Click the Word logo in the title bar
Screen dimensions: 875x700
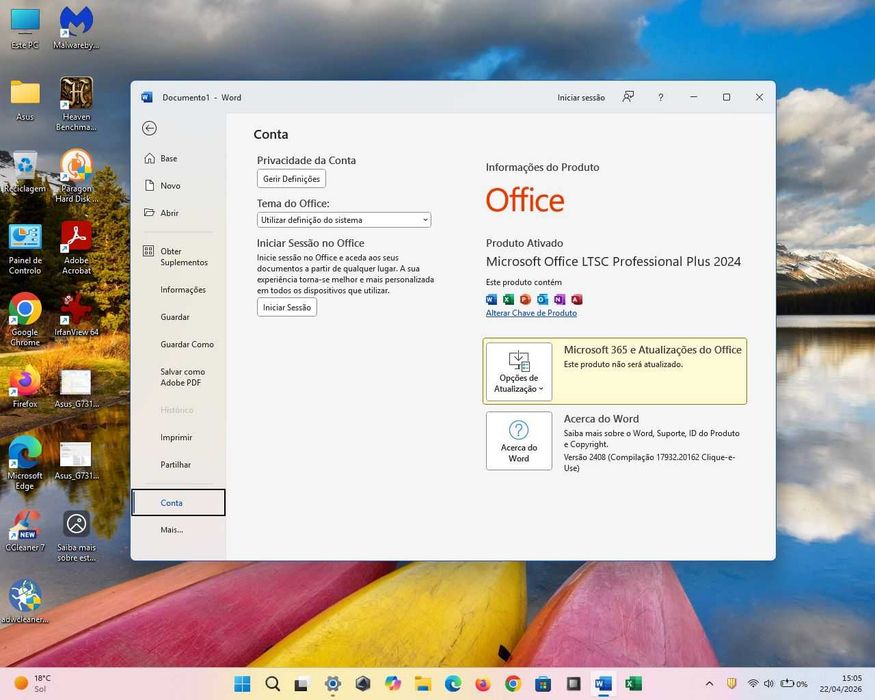(x=147, y=97)
